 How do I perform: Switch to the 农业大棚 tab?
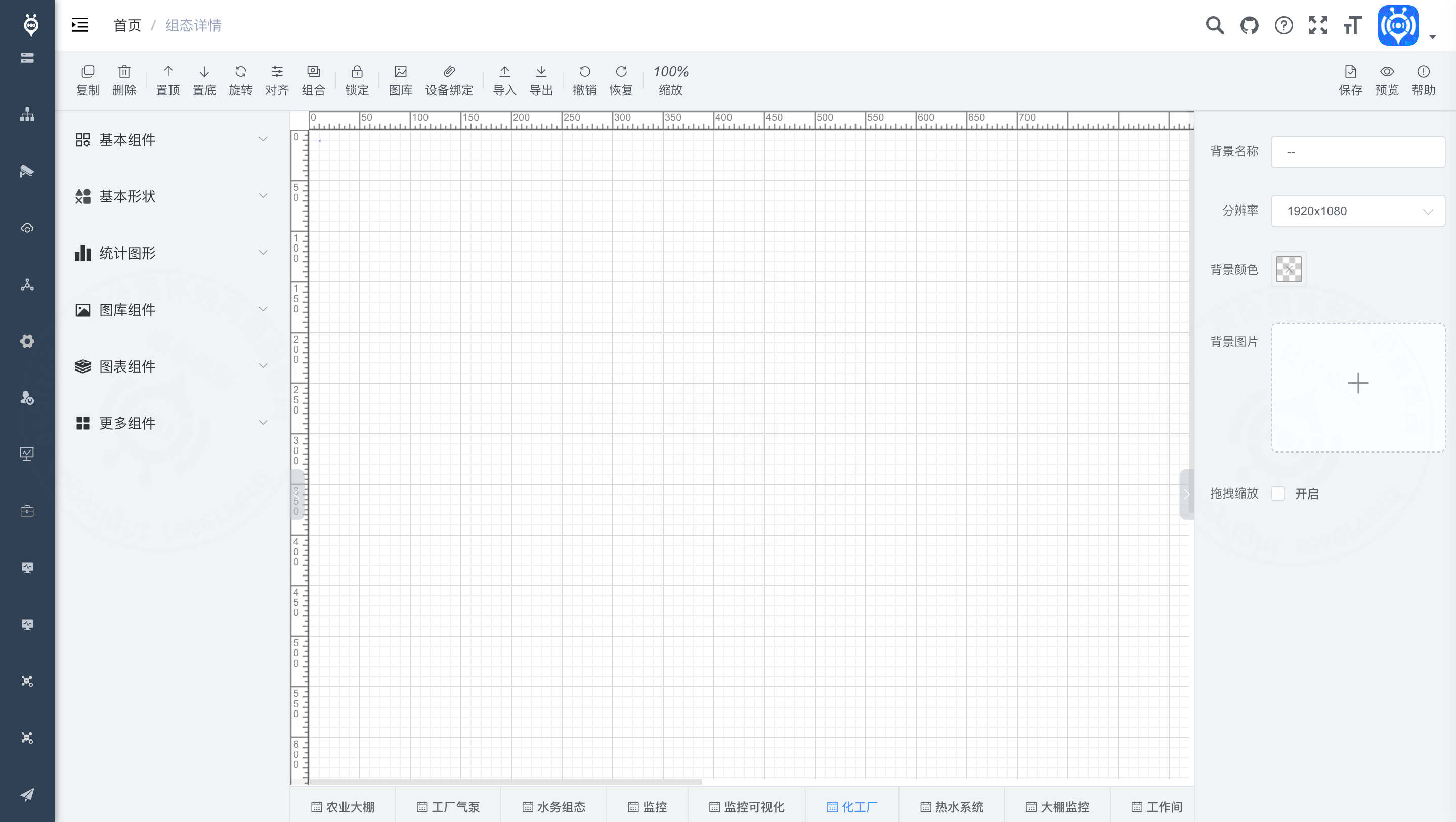coord(343,807)
